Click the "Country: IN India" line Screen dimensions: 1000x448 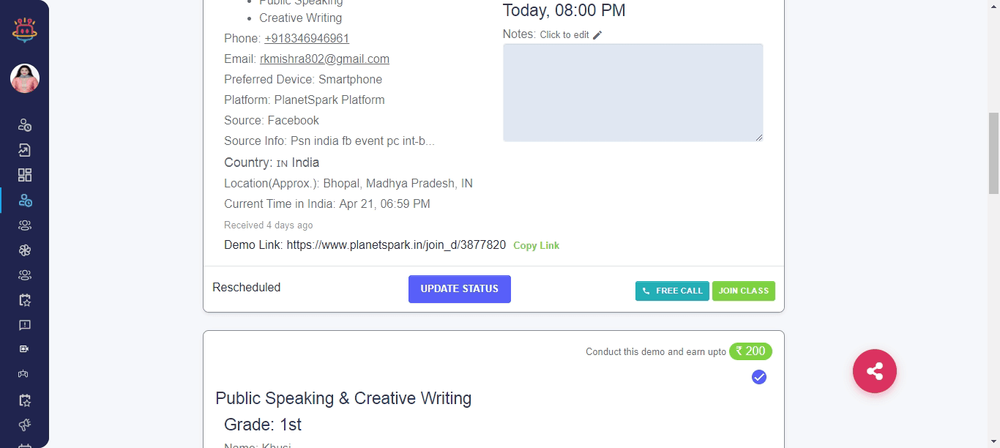272,163
